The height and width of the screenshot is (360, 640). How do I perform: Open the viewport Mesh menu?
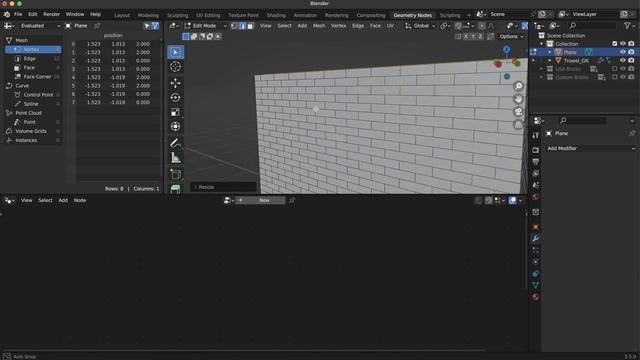[x=319, y=26]
